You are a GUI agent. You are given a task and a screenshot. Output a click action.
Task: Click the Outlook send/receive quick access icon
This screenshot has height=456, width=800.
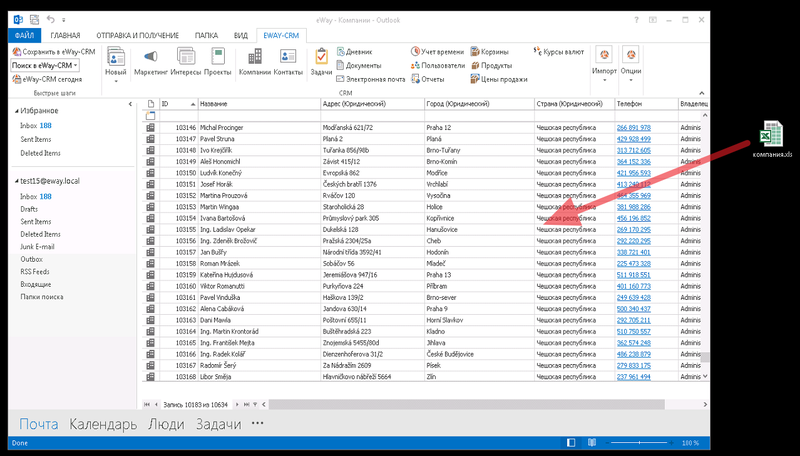coord(34,20)
